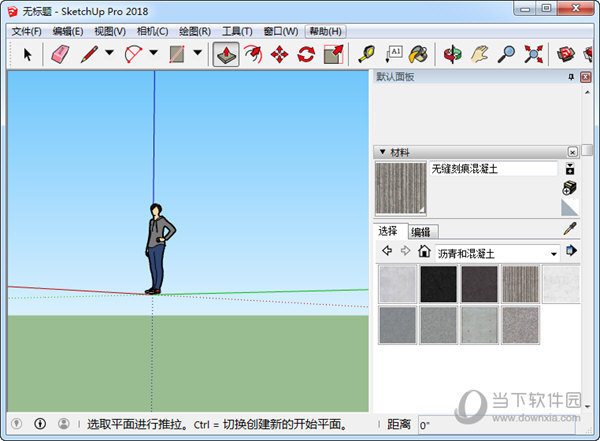Screen dimensions: 600x441
Task: Close the 材料 panel
Action: coord(572,152)
